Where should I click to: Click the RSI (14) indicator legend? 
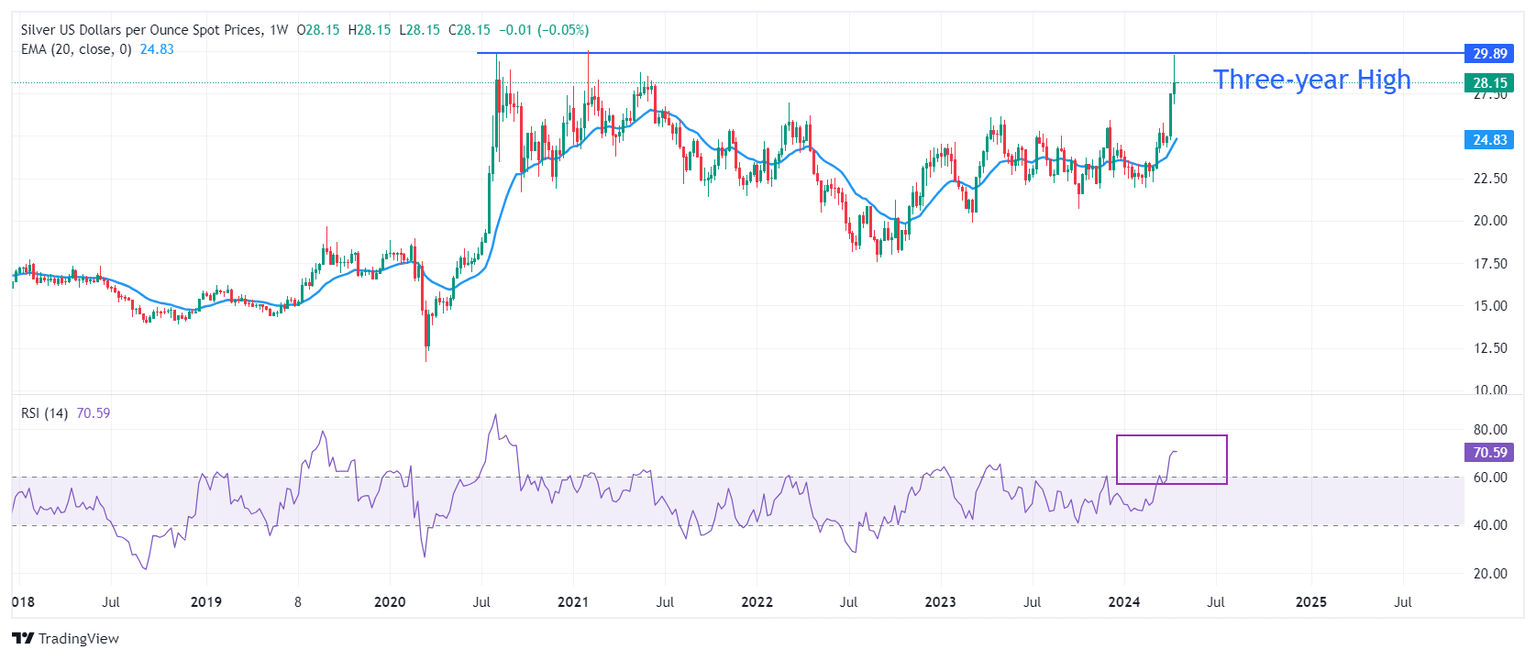(x=45, y=413)
